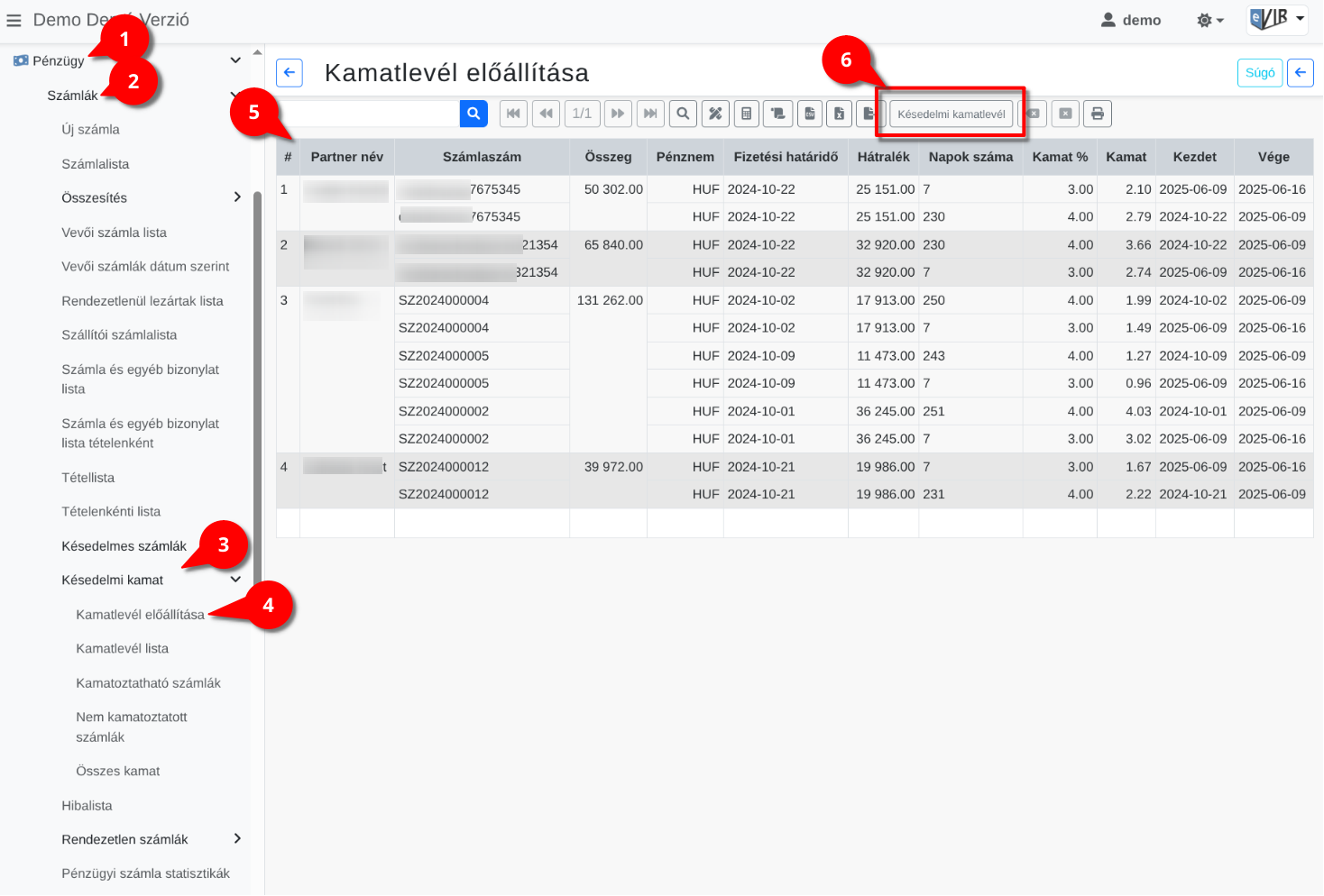Open Összes kamat menu item
The width and height of the screenshot is (1324, 896).
pyautogui.click(x=117, y=772)
